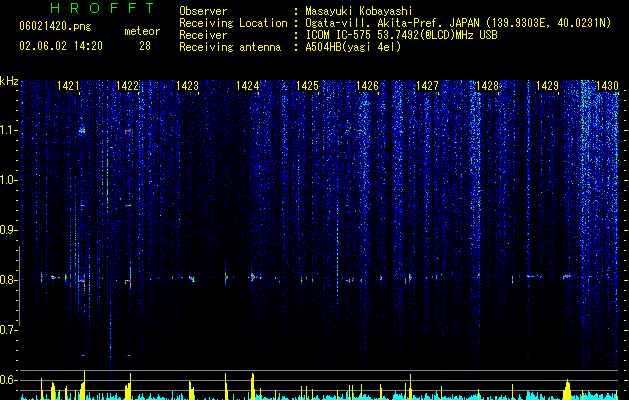This screenshot has height=400, width=629.
Task: Click the 1.1 frequency axis label
Action: 9,130
